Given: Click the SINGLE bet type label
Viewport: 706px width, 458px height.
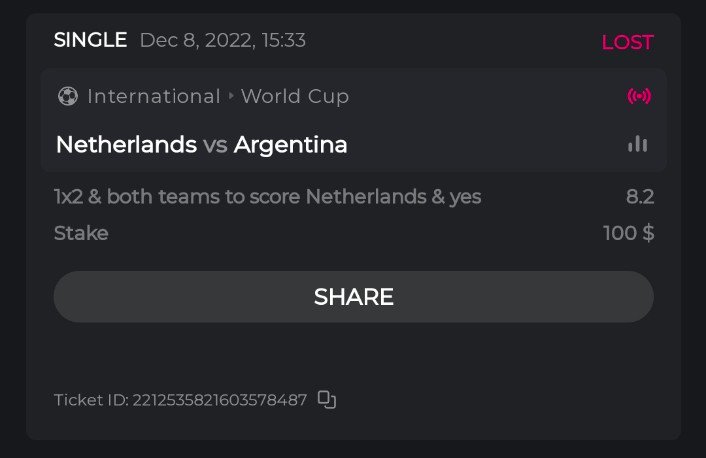Looking at the screenshot, I should click(90, 41).
